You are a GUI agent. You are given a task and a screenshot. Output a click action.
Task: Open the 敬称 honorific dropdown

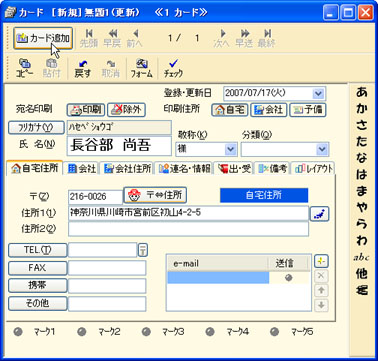pyautogui.click(x=231, y=149)
